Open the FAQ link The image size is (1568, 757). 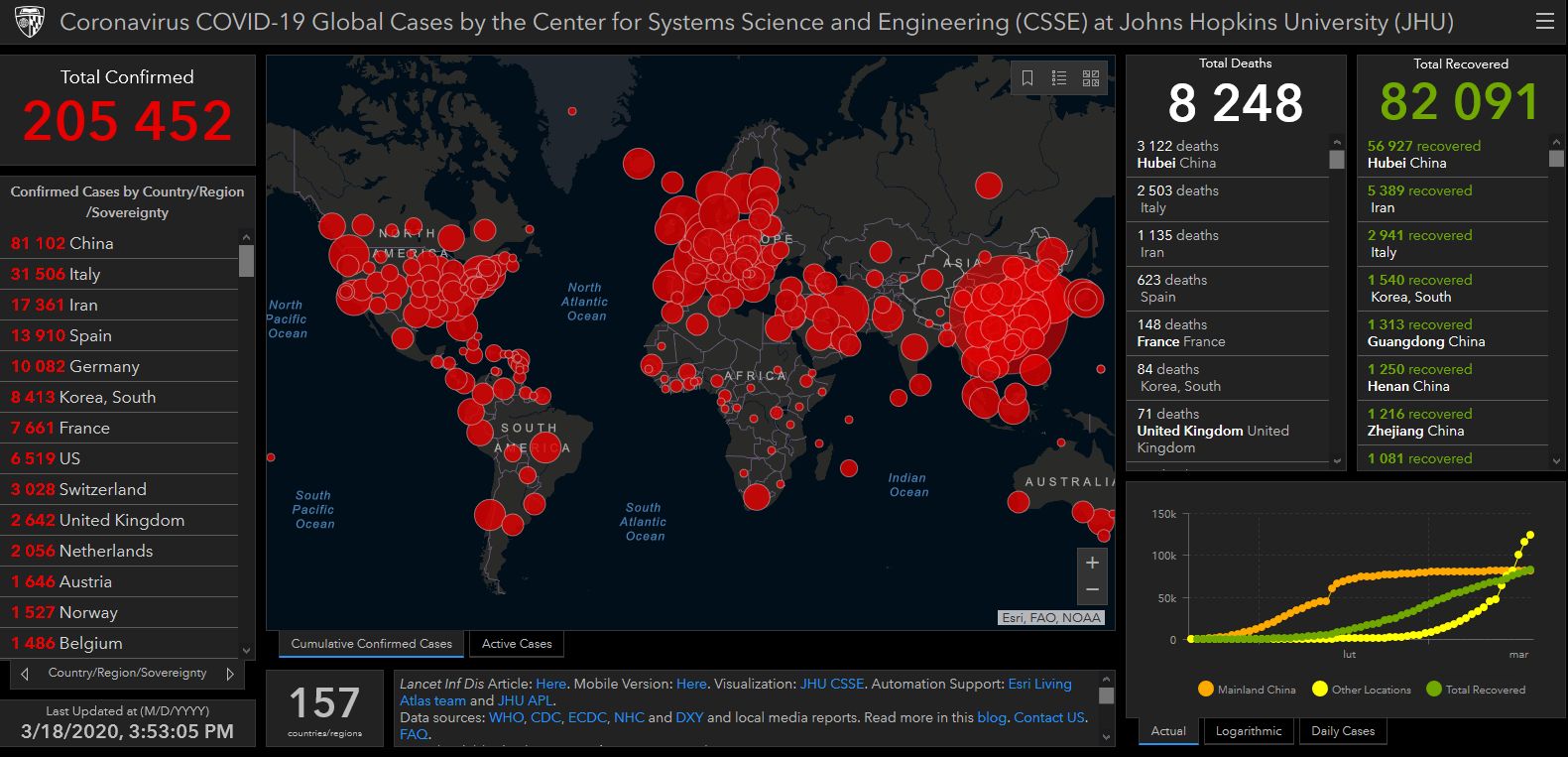pyautogui.click(x=413, y=734)
